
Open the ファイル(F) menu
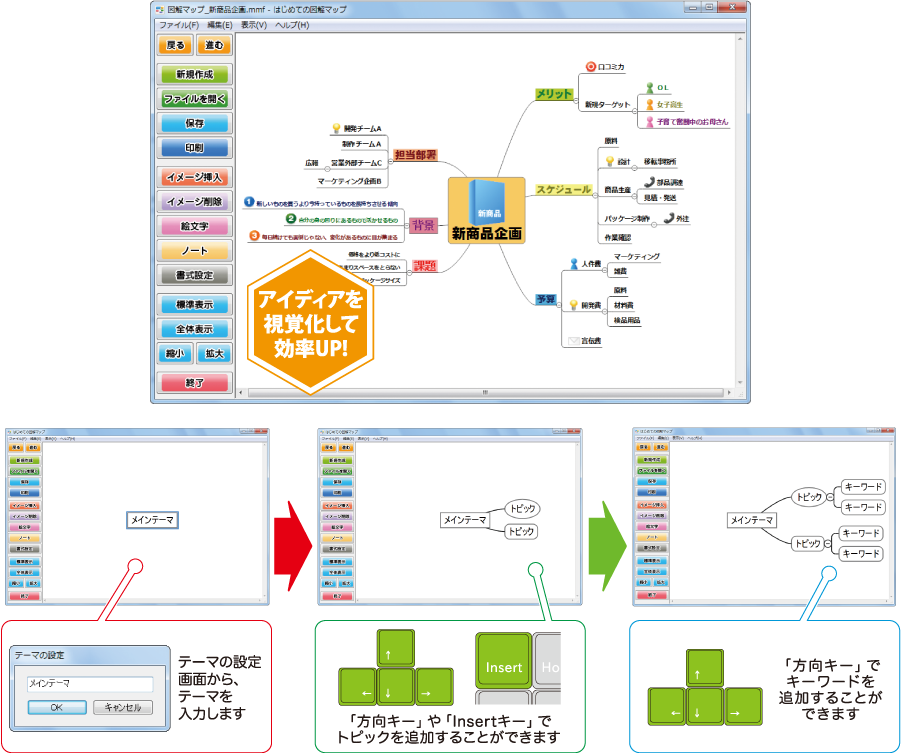[x=180, y=23]
